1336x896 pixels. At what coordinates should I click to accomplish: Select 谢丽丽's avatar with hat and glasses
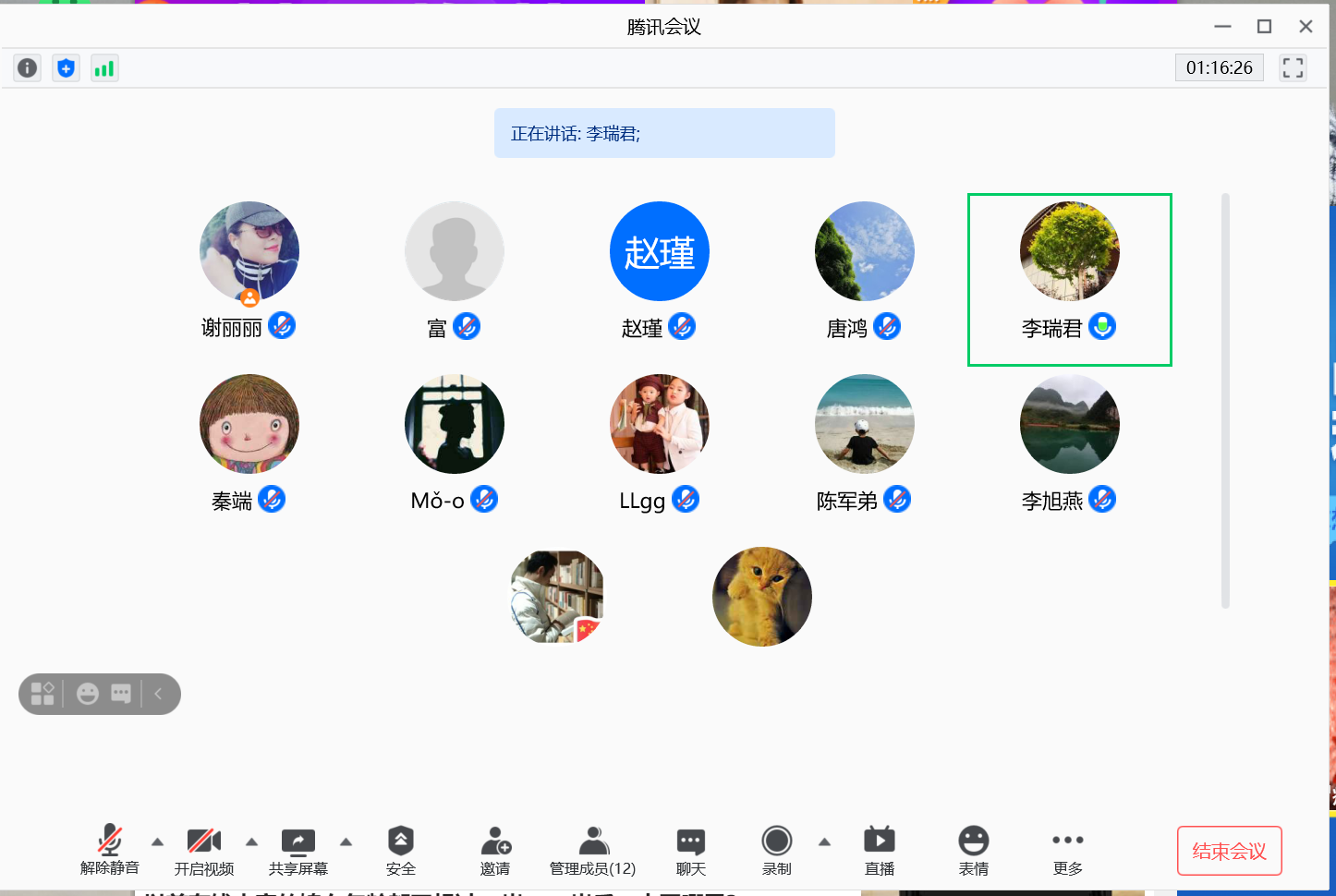tap(249, 251)
